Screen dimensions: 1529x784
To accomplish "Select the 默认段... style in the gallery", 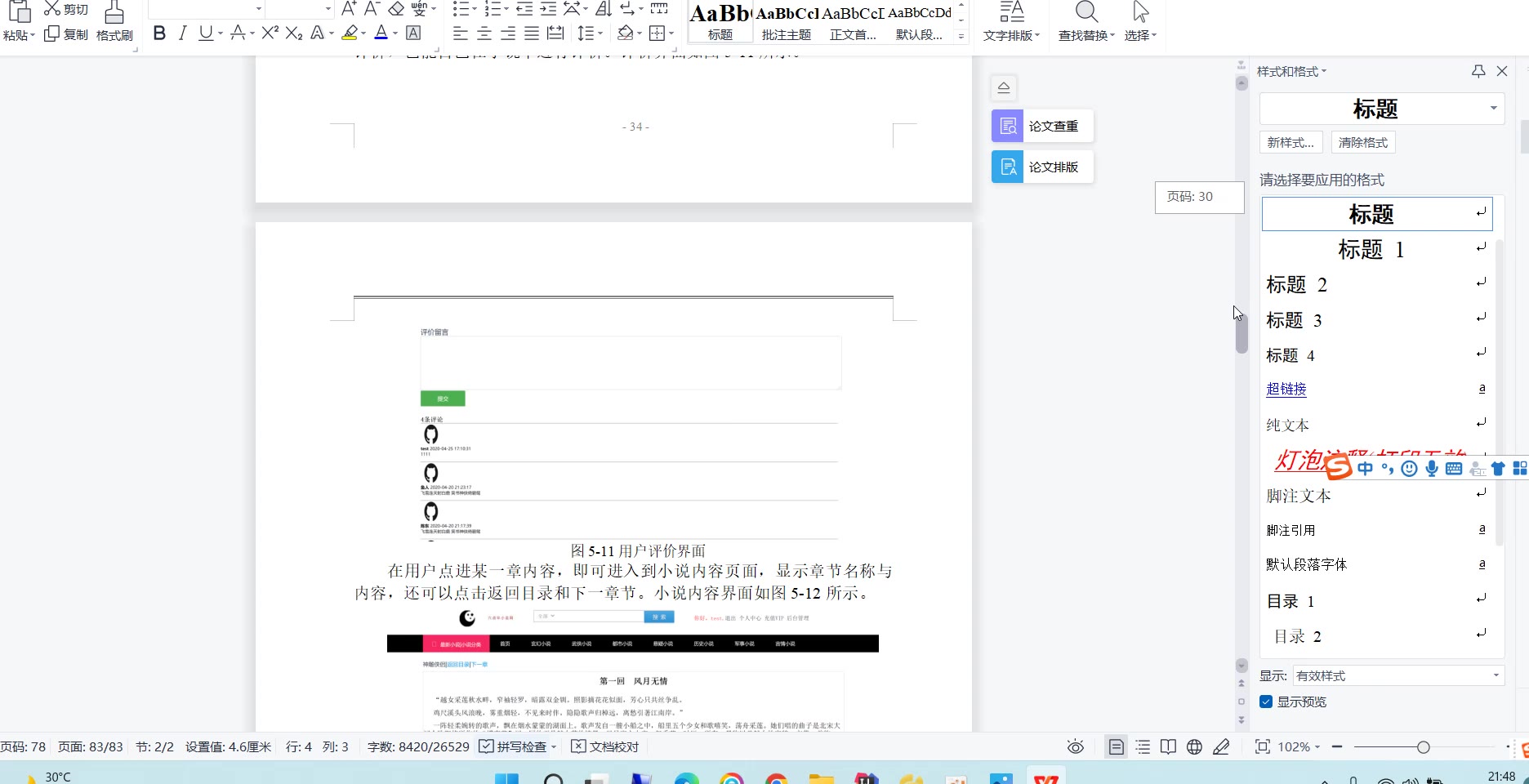I will [x=919, y=22].
